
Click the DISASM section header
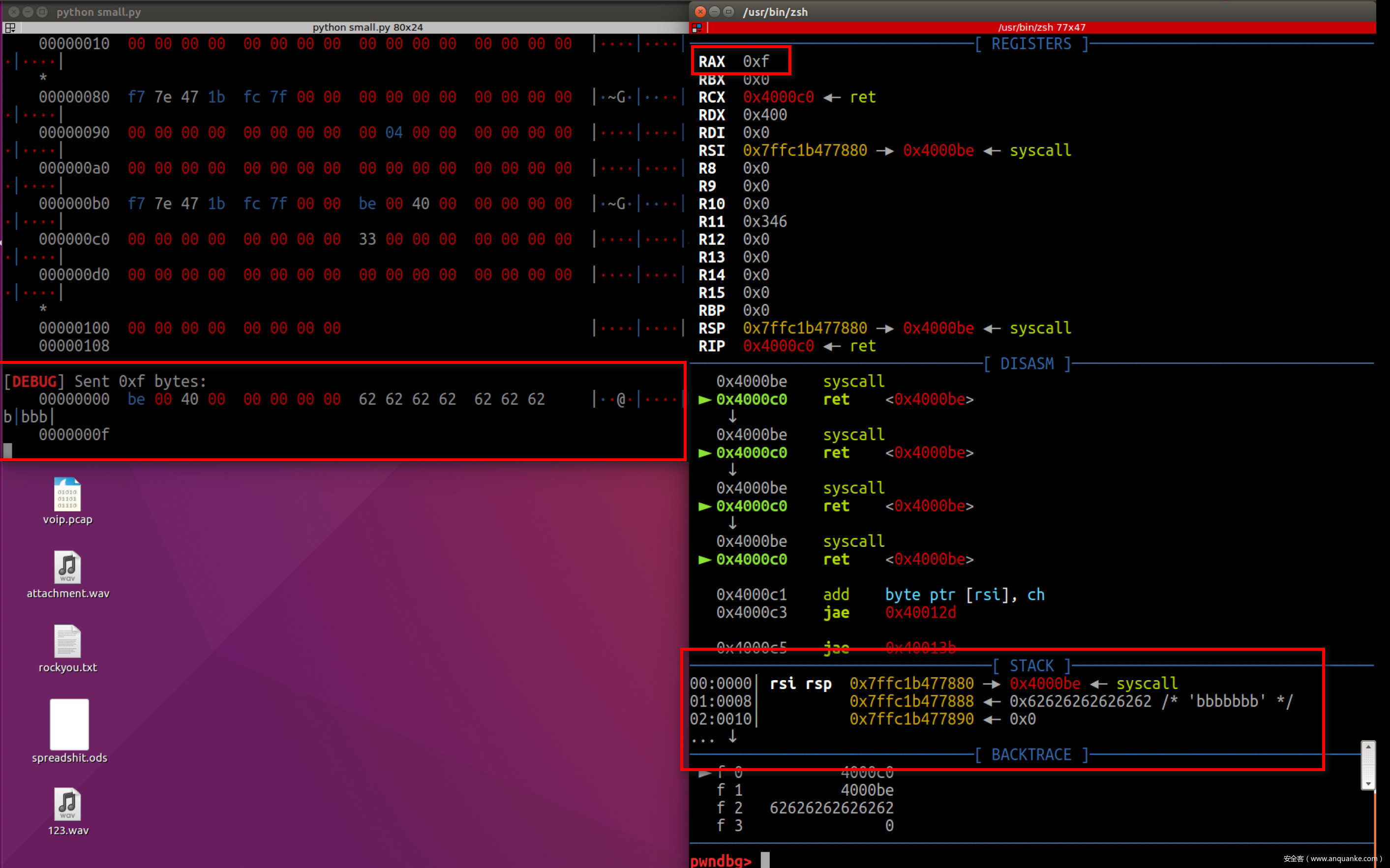1027,364
